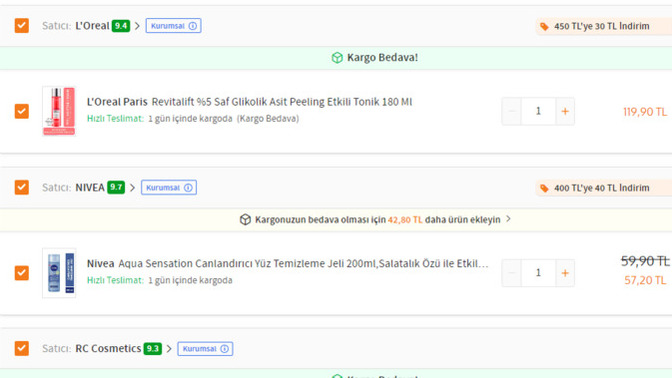Viewport: 672px width, 378px height.
Task: Expand the free shipping add-products chevron
Action: (508, 219)
